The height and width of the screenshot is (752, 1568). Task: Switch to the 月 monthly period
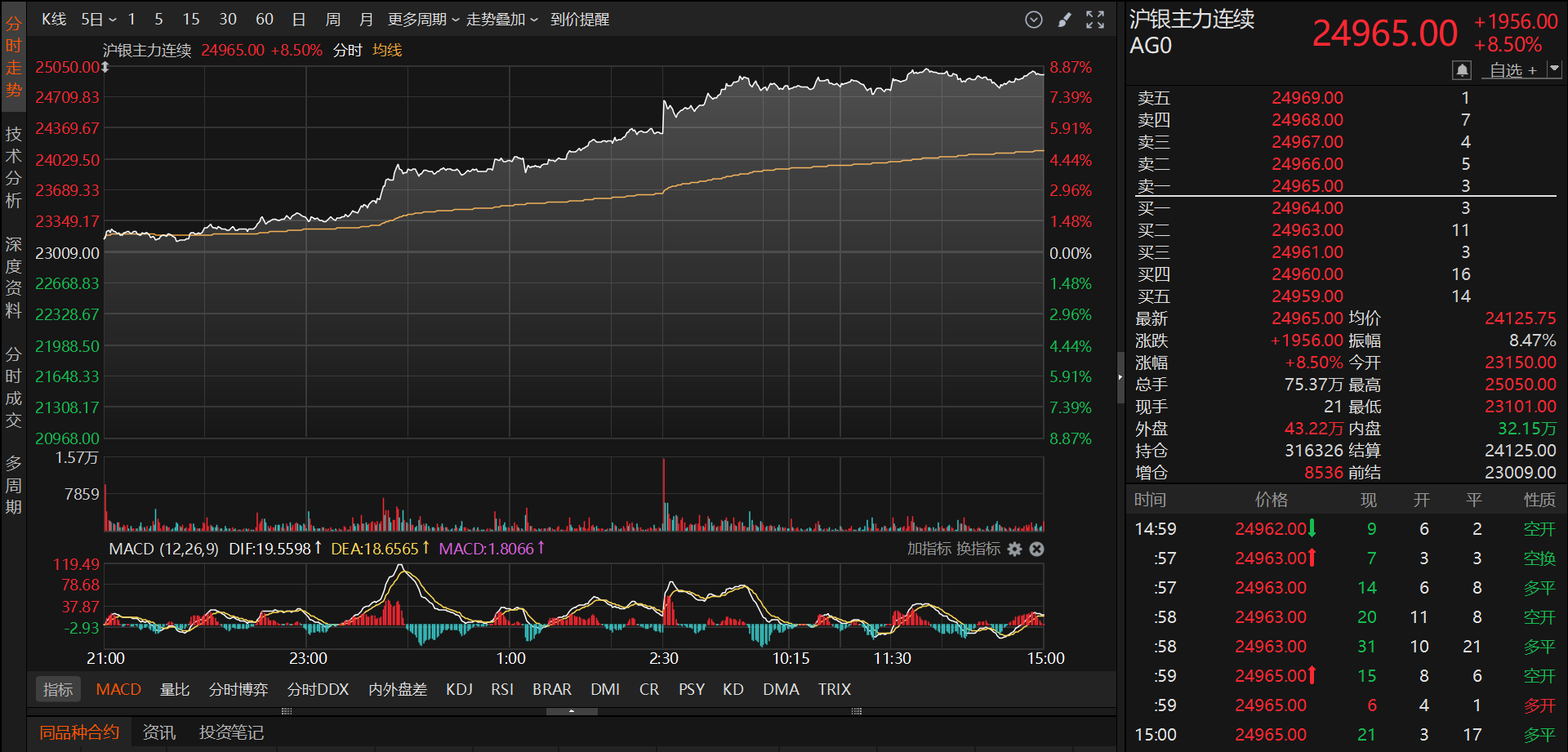(366, 20)
